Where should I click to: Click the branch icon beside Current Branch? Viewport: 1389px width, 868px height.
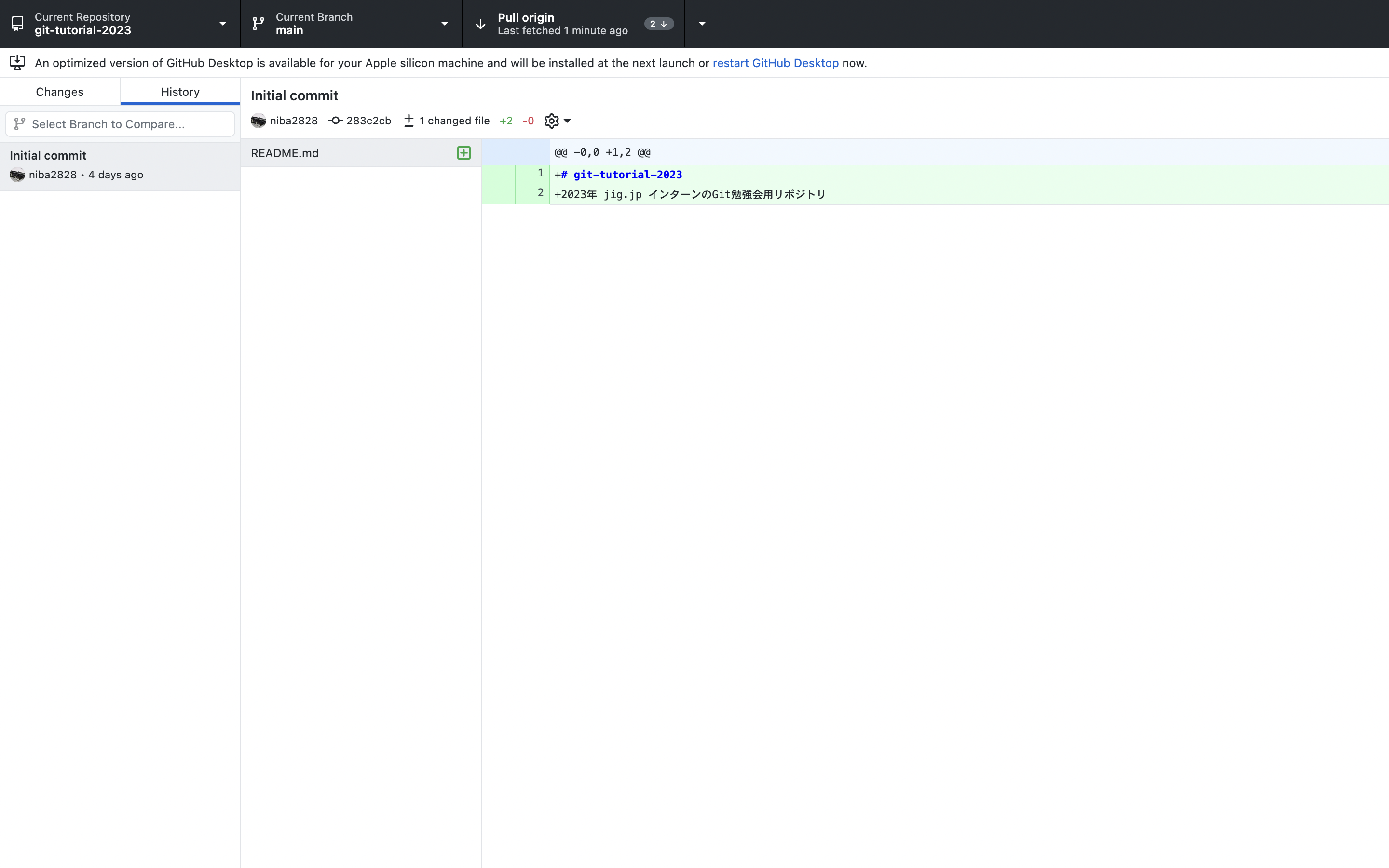pos(259,24)
